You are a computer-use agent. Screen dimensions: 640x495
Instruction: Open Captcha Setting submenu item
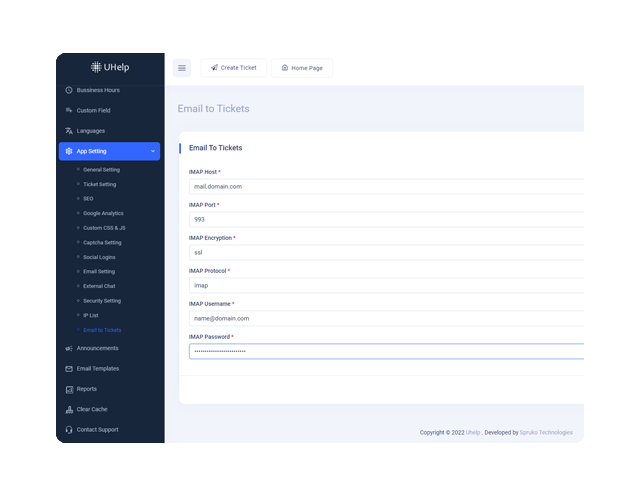pos(102,243)
